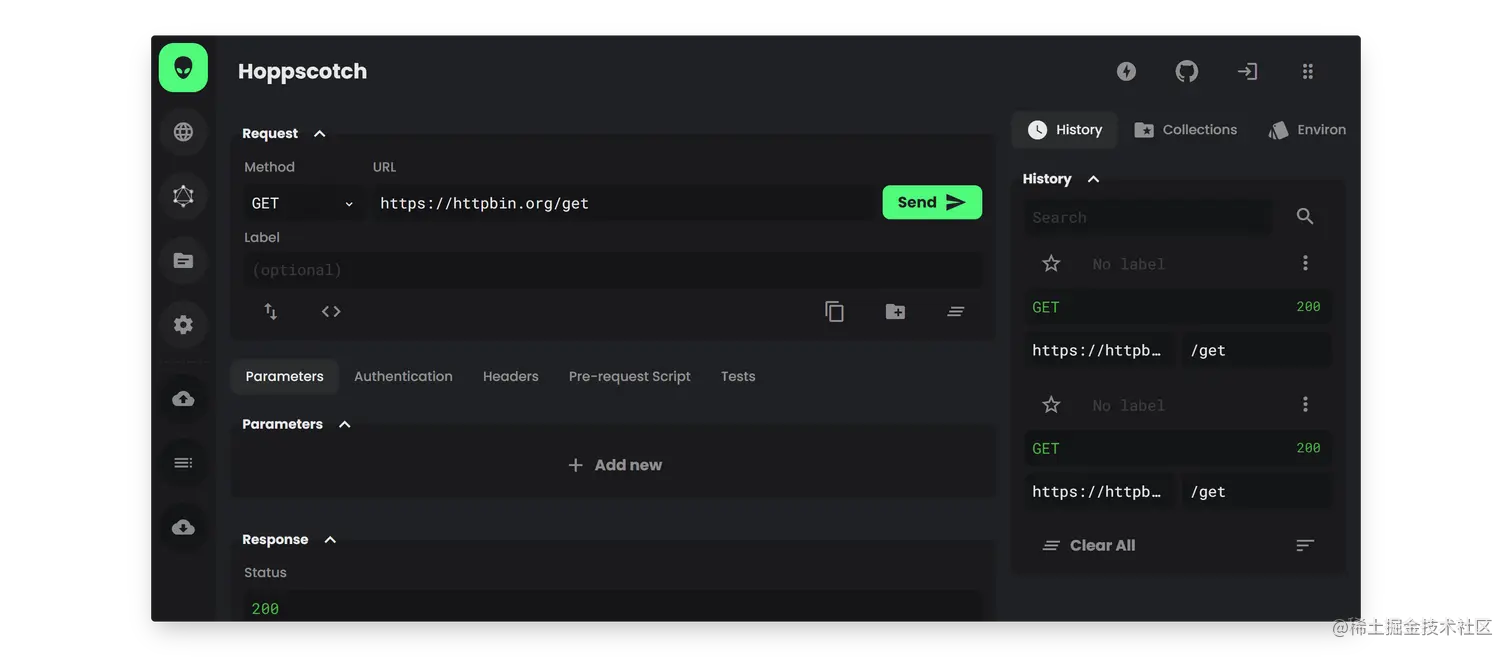Click the sort icon beside Clear All
The height and width of the screenshot is (657, 1512).
tap(1305, 545)
